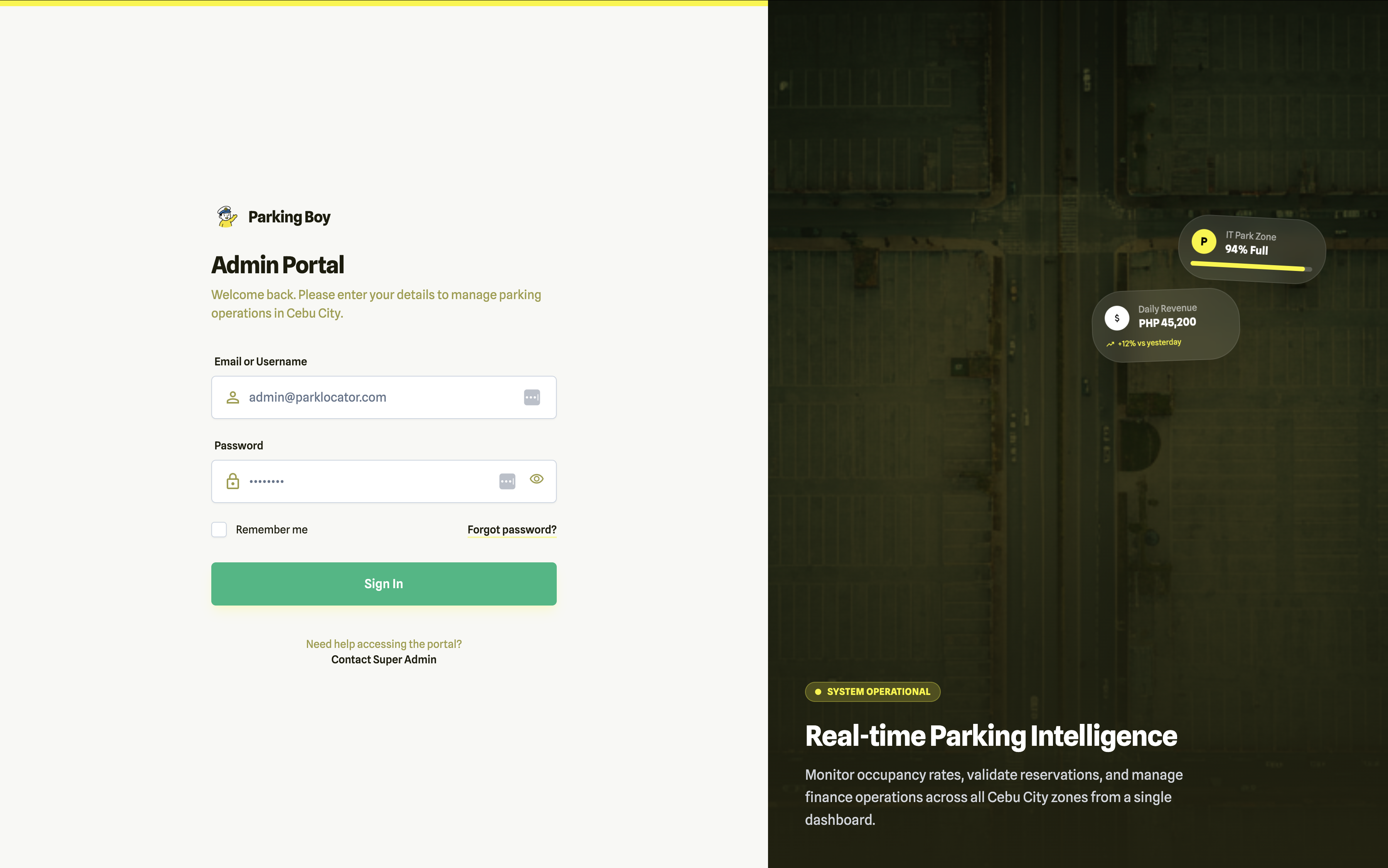Image resolution: width=1388 pixels, height=868 pixels.
Task: Focus the Password input field
Action: [384, 481]
